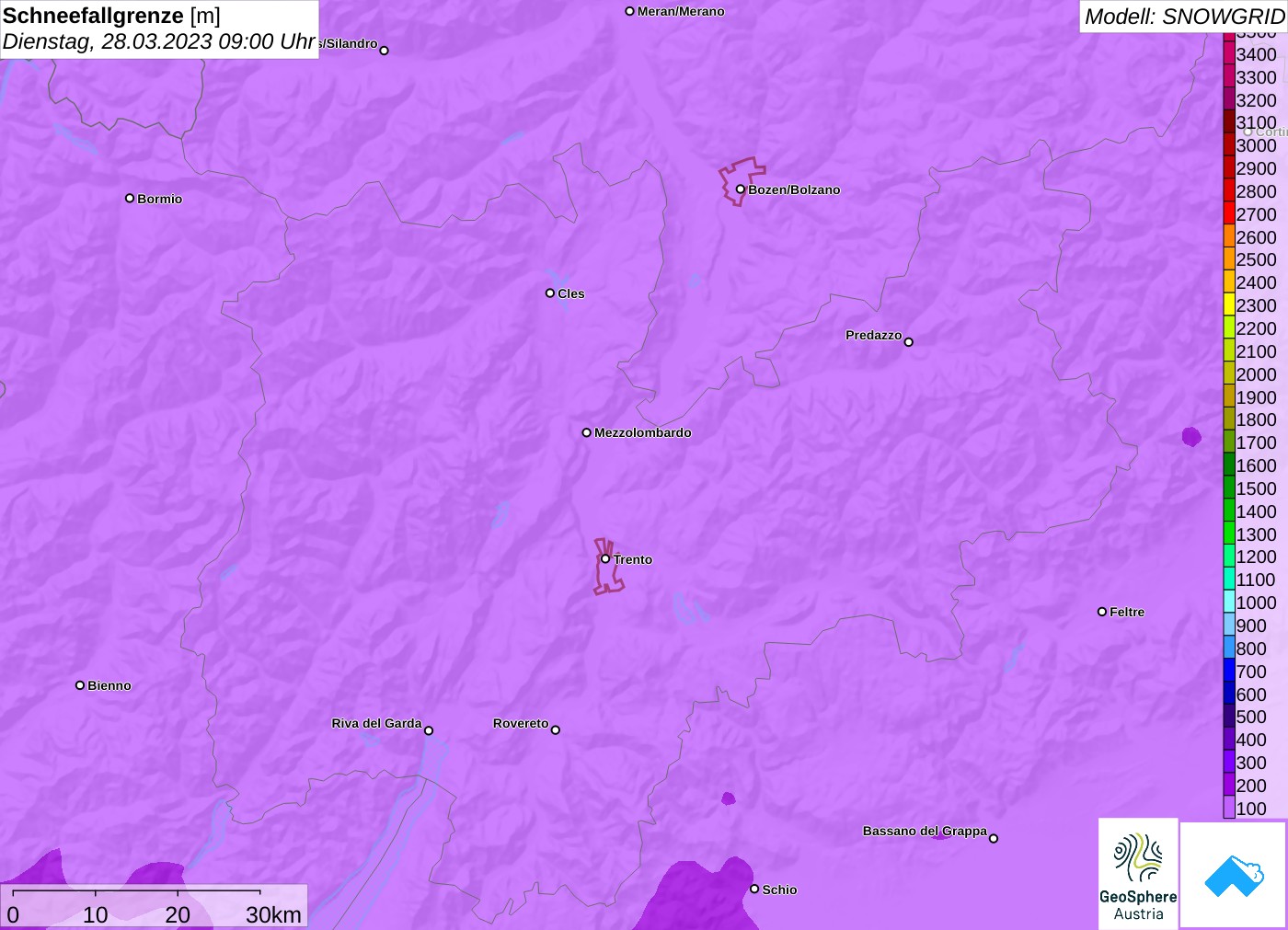Click the date Dienstag, 28.03.2023 09:00 Uhr
The width and height of the screenshot is (1288, 930).
coord(159,41)
